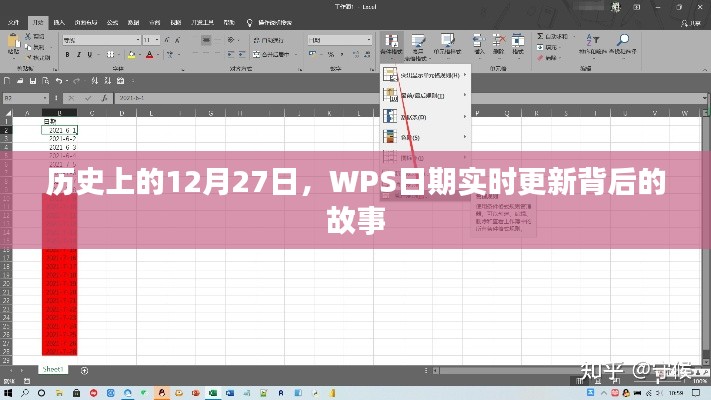This screenshot has height=400, width=711.
Task: Open Highlight Cells Rules menu entry
Action: (x=425, y=75)
